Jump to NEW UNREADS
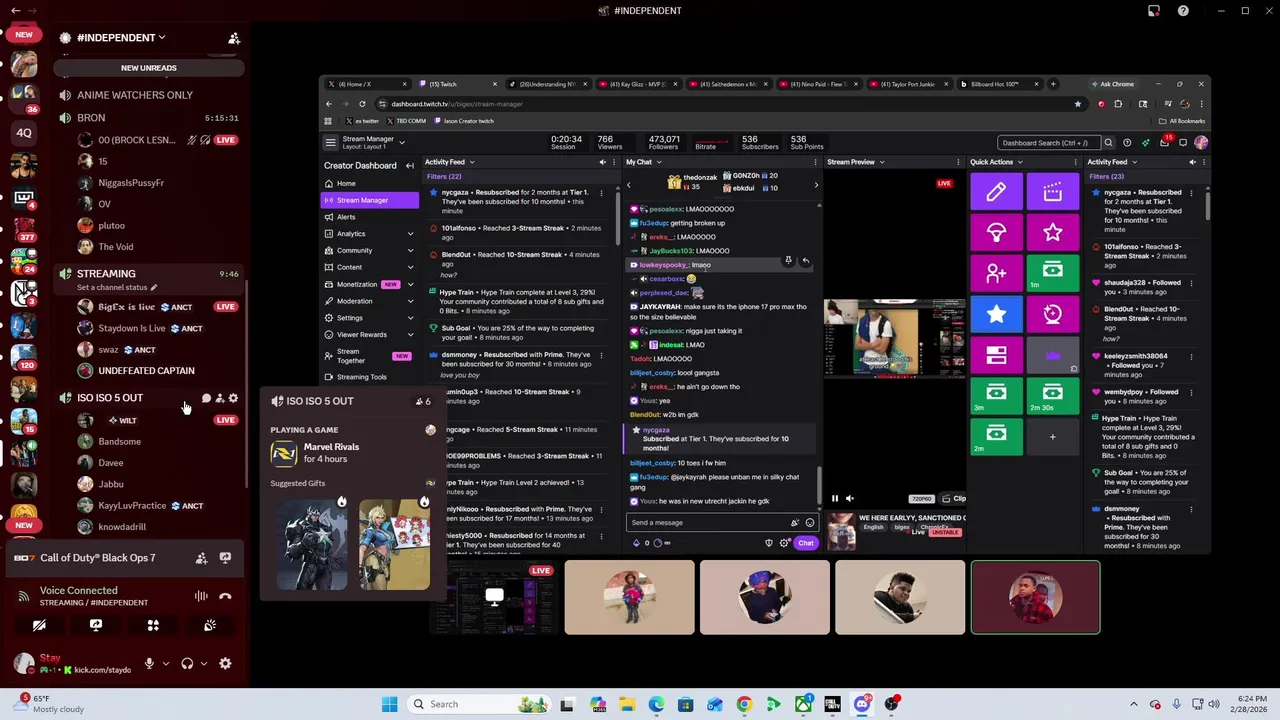This screenshot has height=720, width=1280. pyautogui.click(x=149, y=68)
